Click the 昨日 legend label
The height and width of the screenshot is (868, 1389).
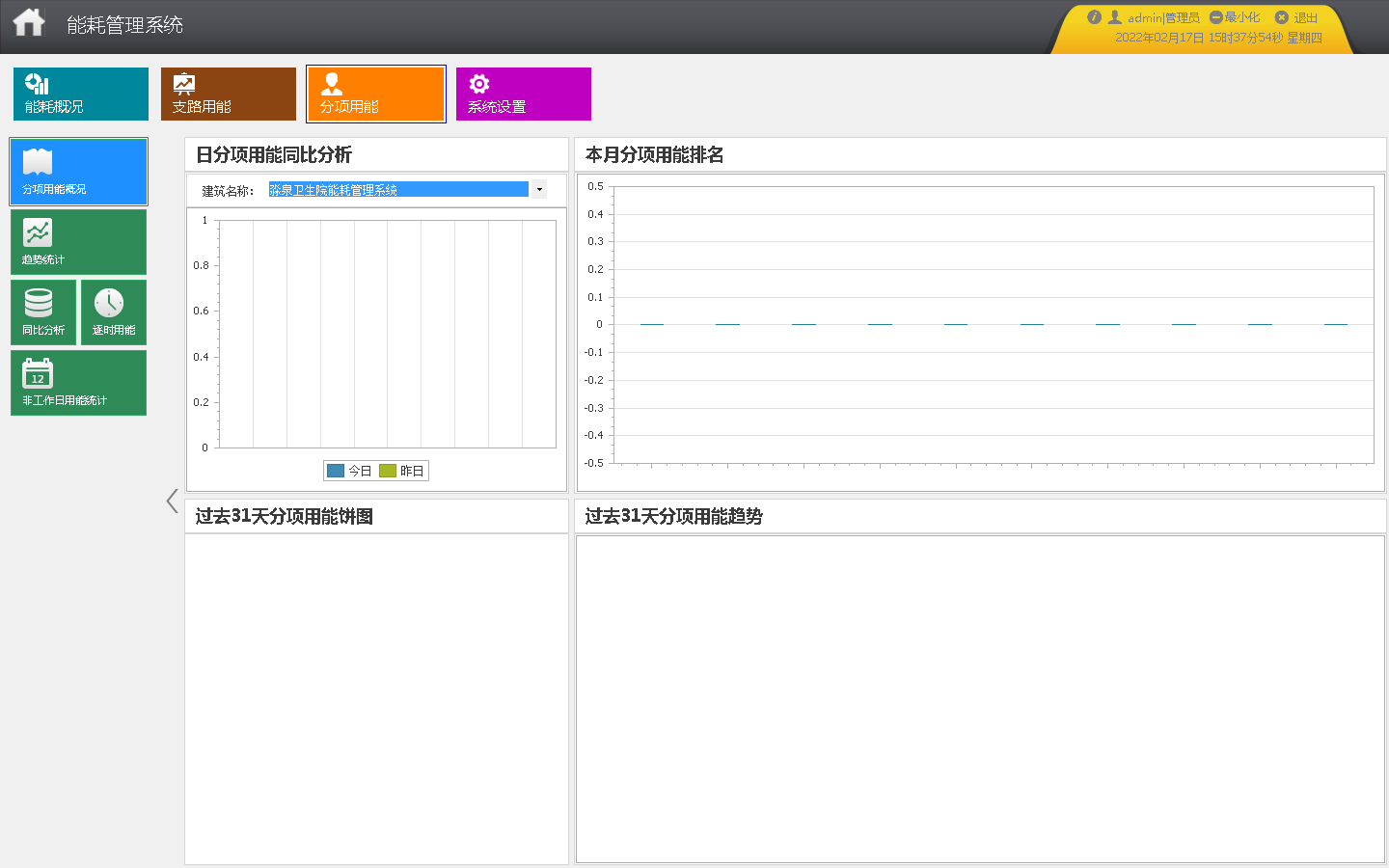412,471
